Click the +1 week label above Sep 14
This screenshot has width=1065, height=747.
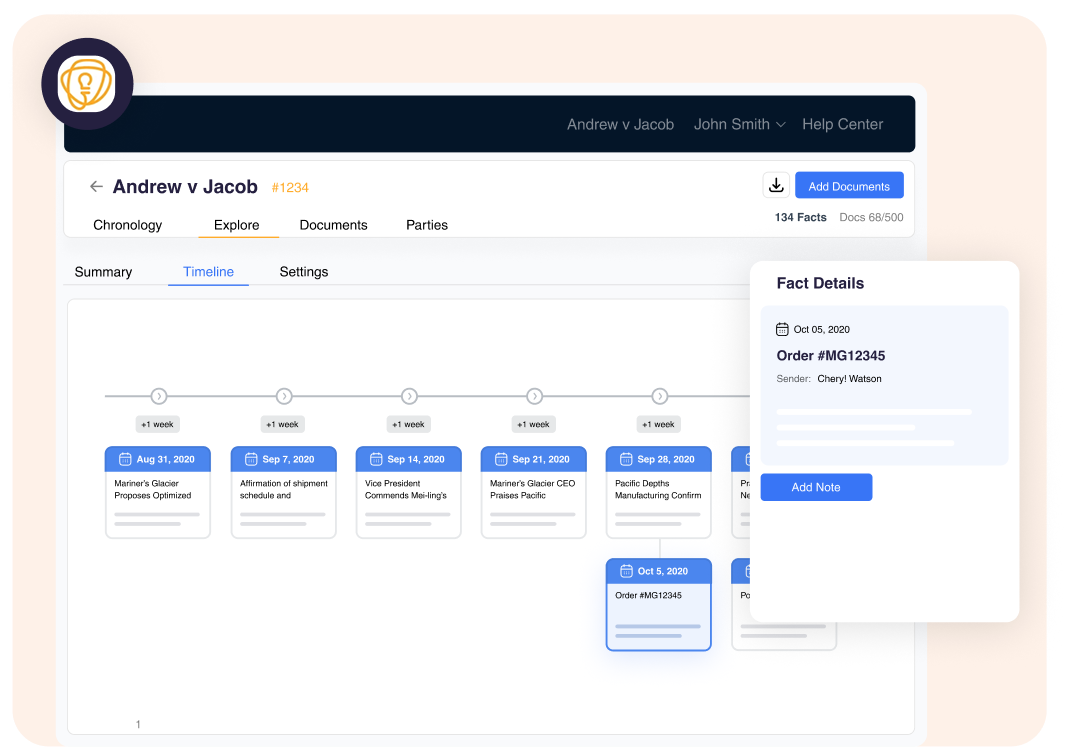[x=408, y=424]
